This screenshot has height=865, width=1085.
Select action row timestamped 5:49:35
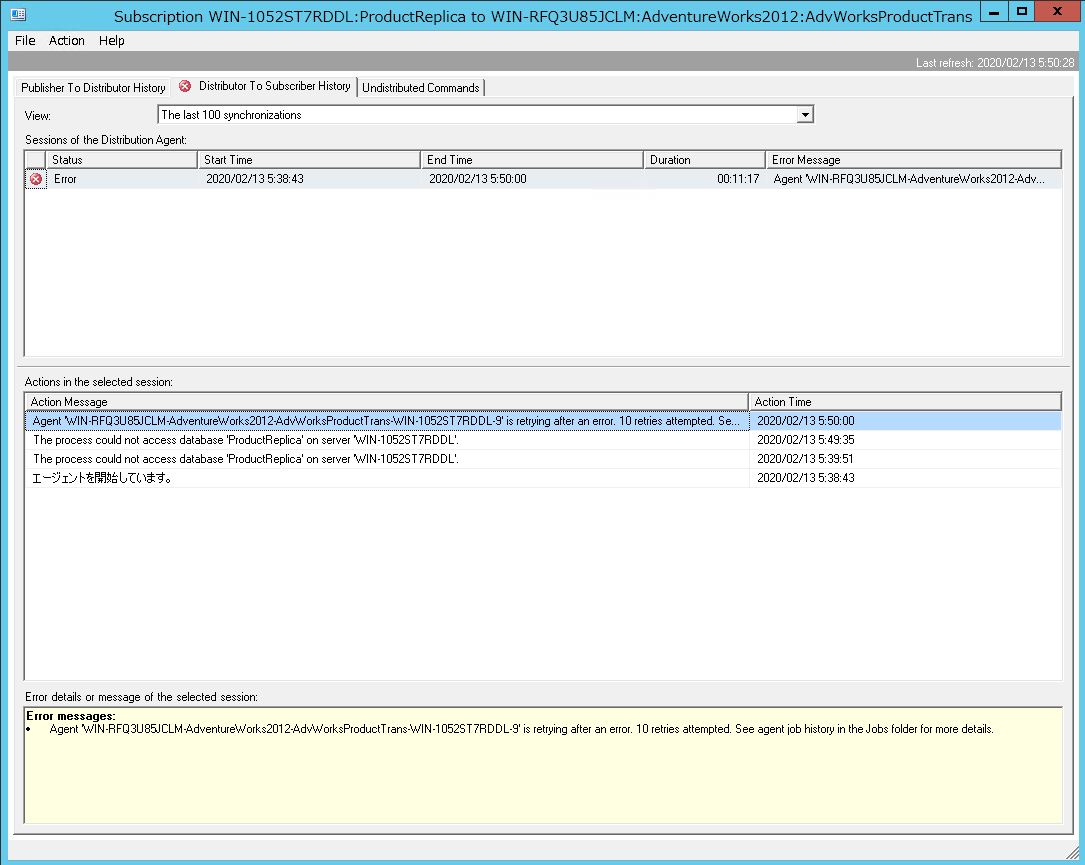[x=543, y=440]
